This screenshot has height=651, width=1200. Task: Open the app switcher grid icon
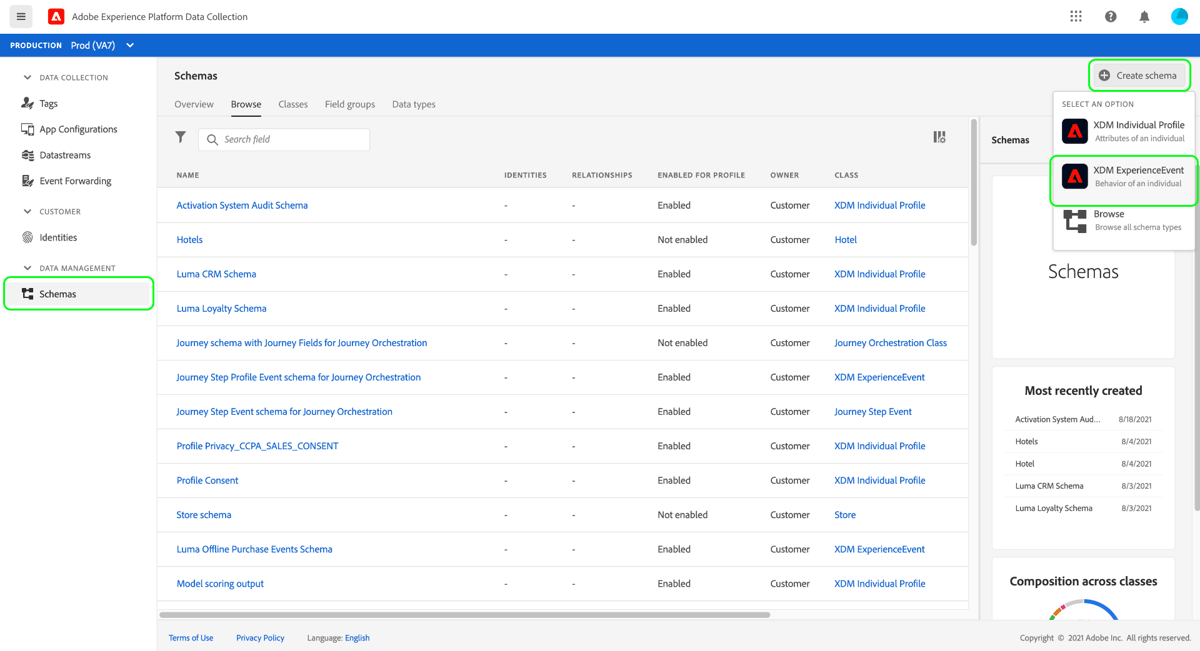point(1075,16)
